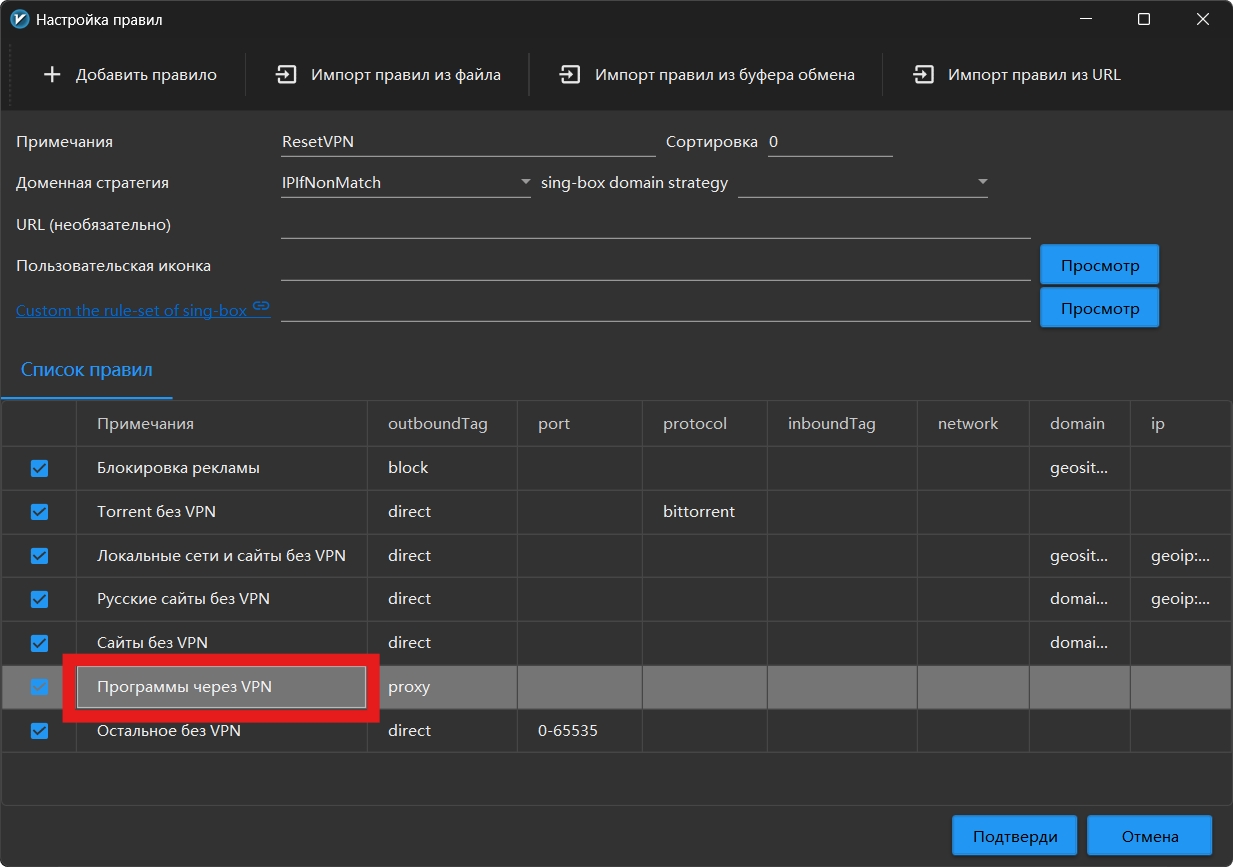Viewport: 1233px width, 867px height.
Task: Click the outboundTag column header
Action: pos(438,424)
